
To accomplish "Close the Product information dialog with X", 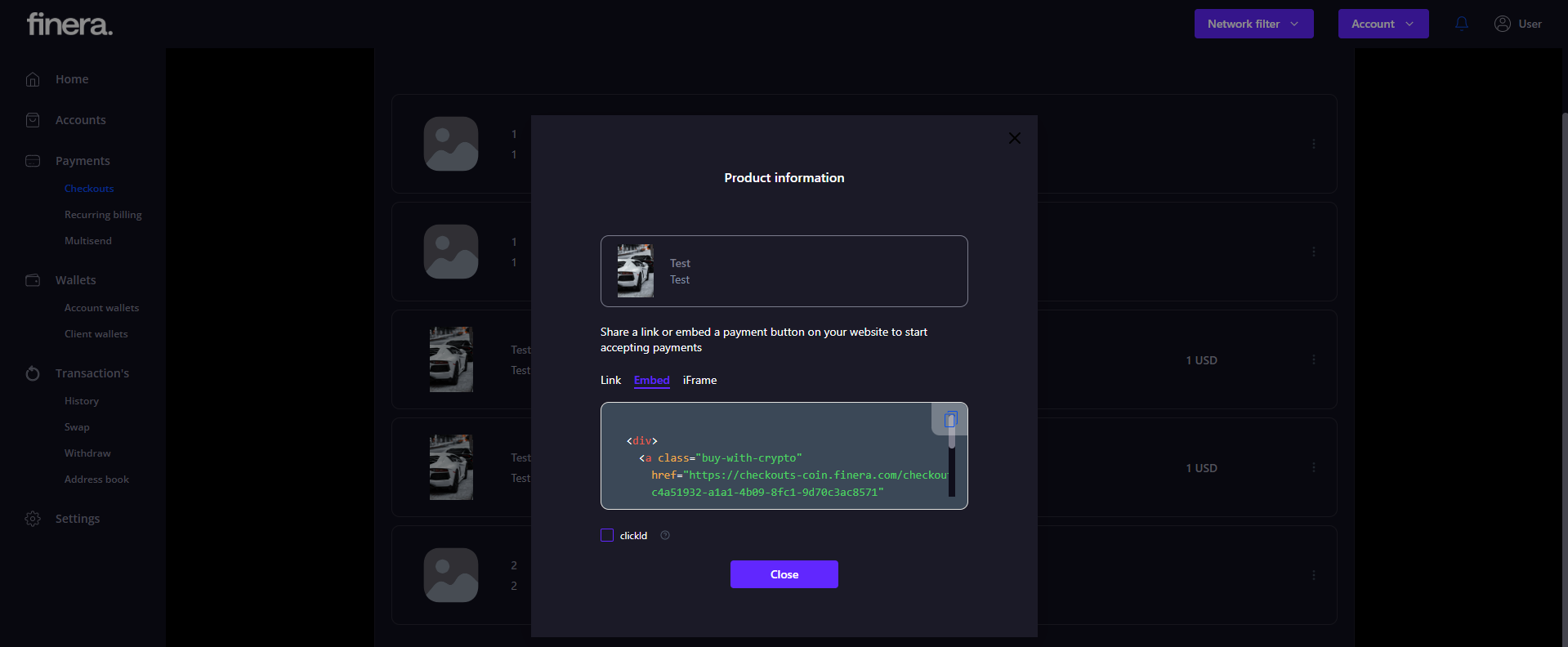I will click(x=1014, y=138).
